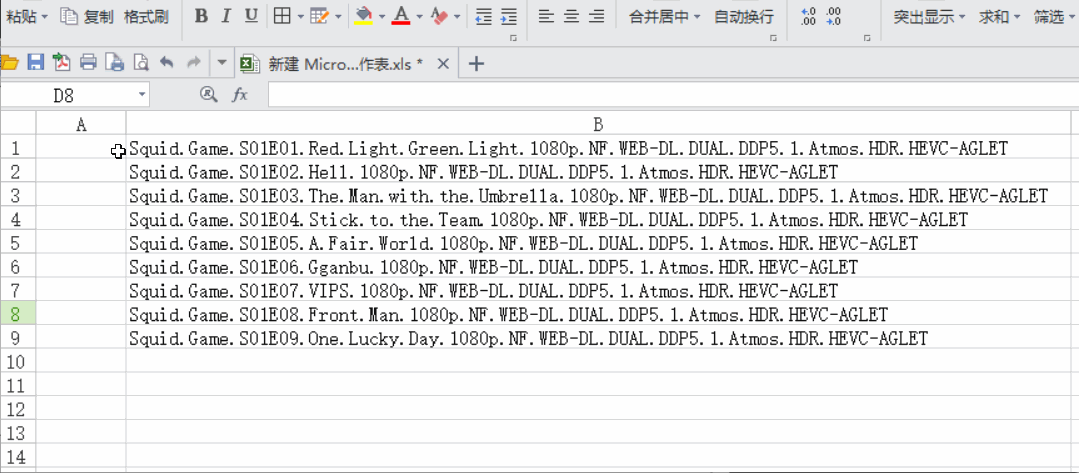Click the open folder icon
The height and width of the screenshot is (473, 1079).
9,63
